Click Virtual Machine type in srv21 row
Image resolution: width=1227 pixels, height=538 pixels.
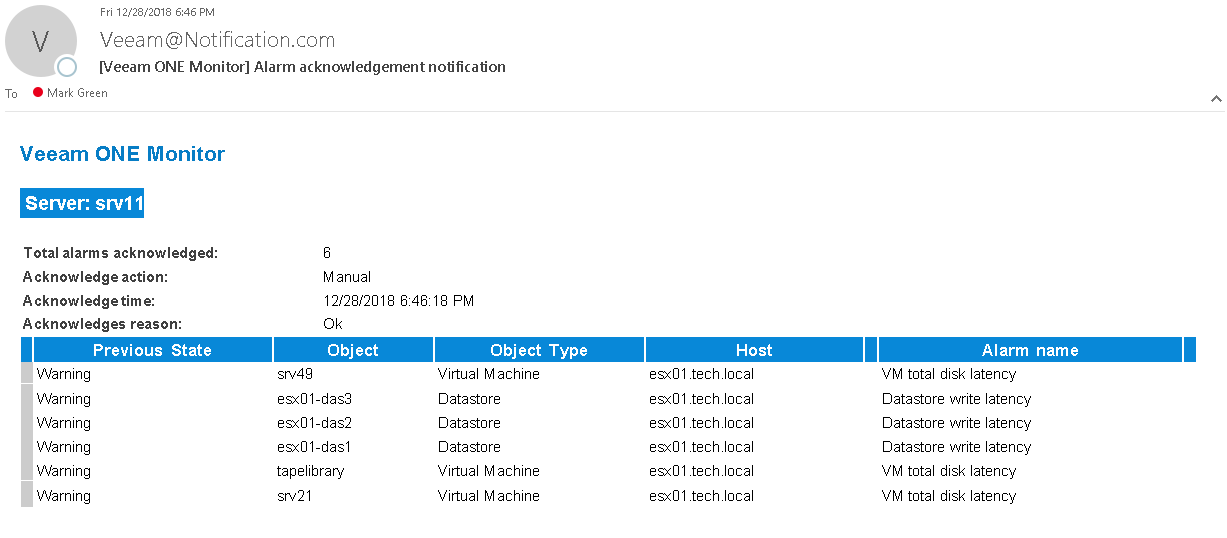(489, 496)
